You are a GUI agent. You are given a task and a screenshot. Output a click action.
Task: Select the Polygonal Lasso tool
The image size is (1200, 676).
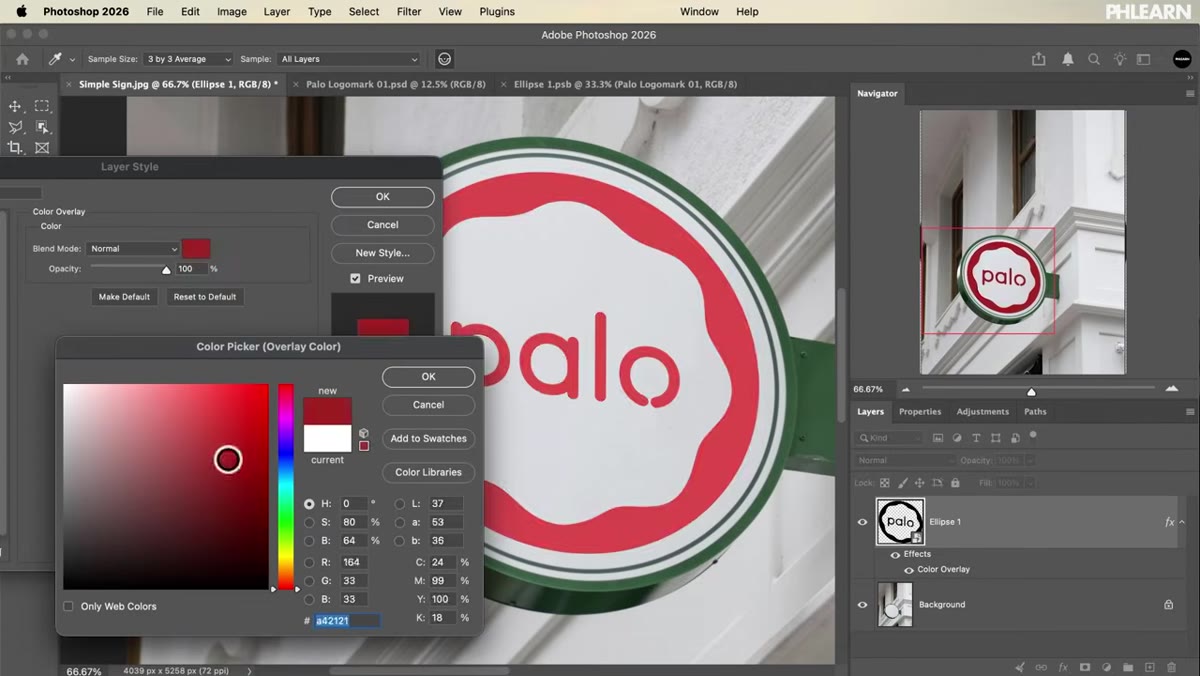[15, 127]
